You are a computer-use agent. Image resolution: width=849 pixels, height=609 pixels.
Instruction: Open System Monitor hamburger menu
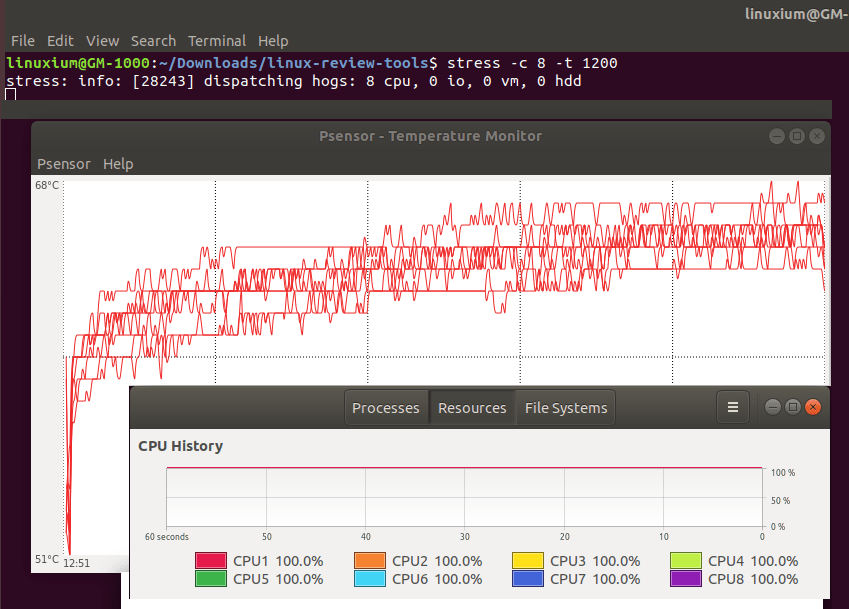(x=733, y=407)
